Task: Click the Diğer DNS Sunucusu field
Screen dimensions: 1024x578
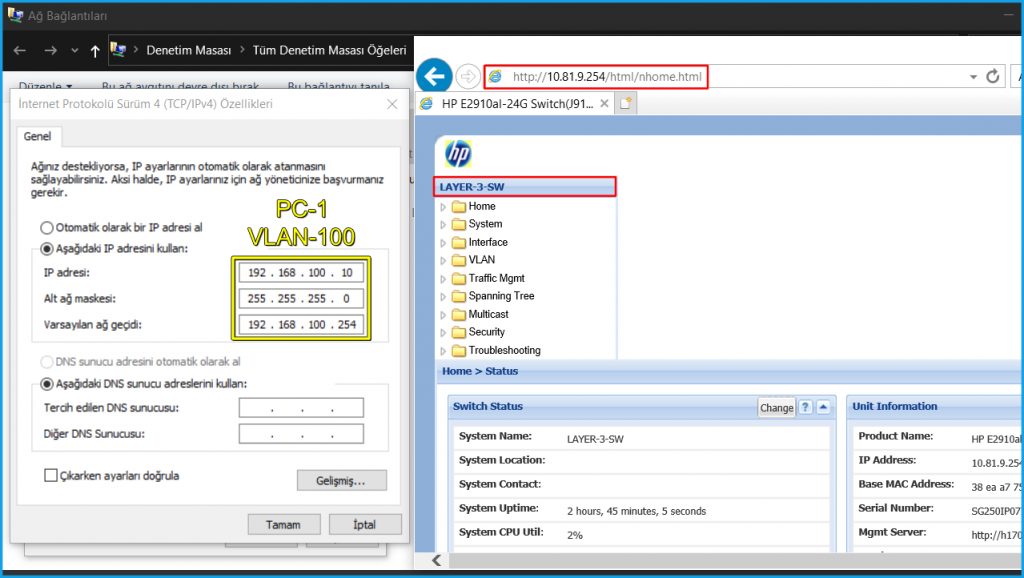Action: (x=301, y=434)
